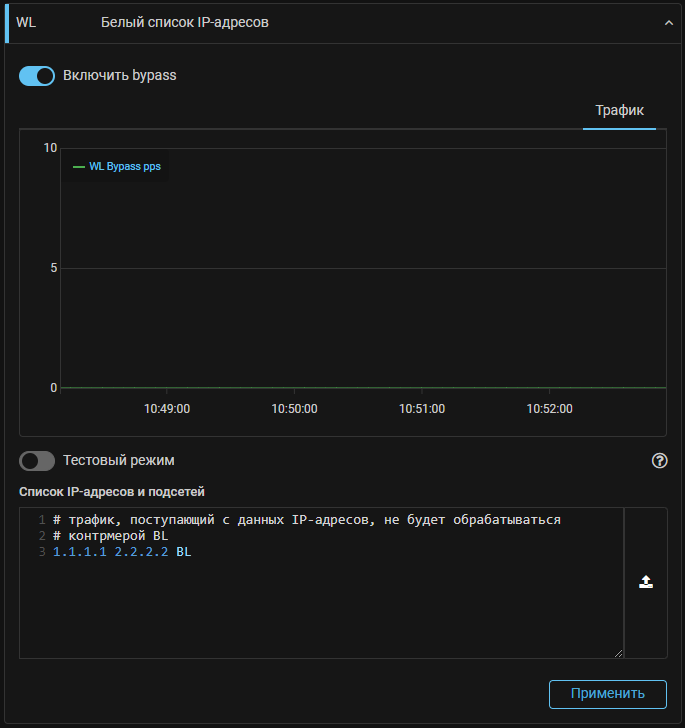Screen dimensions: 685x728
Task: Place cursor on the 2.2.2.2 address
Action: [x=141, y=551]
